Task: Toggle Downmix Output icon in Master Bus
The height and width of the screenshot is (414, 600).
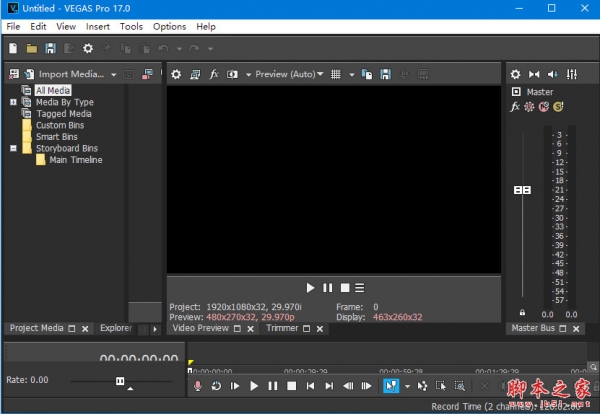Action: point(534,74)
